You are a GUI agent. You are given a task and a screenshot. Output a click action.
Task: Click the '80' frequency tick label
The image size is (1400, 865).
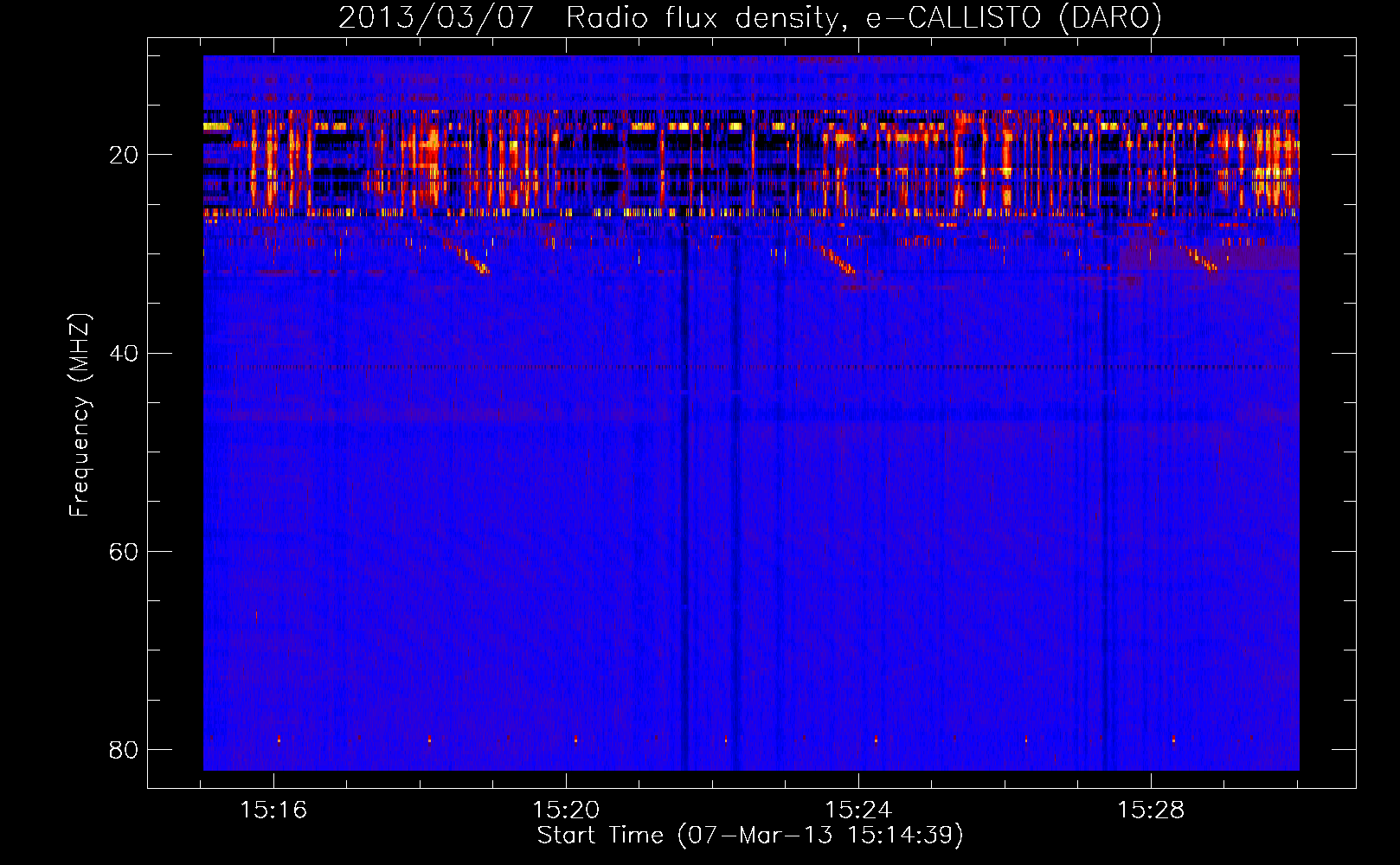(124, 750)
